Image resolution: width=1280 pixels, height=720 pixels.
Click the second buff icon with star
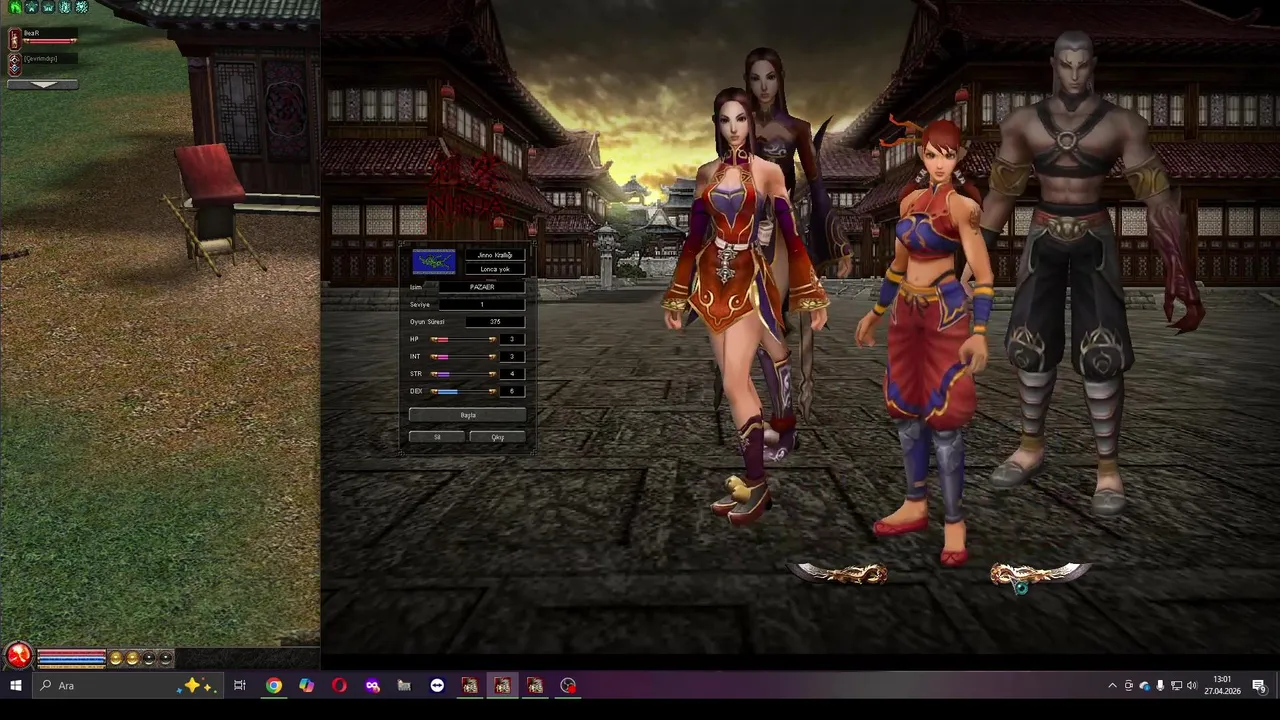(x=32, y=7)
